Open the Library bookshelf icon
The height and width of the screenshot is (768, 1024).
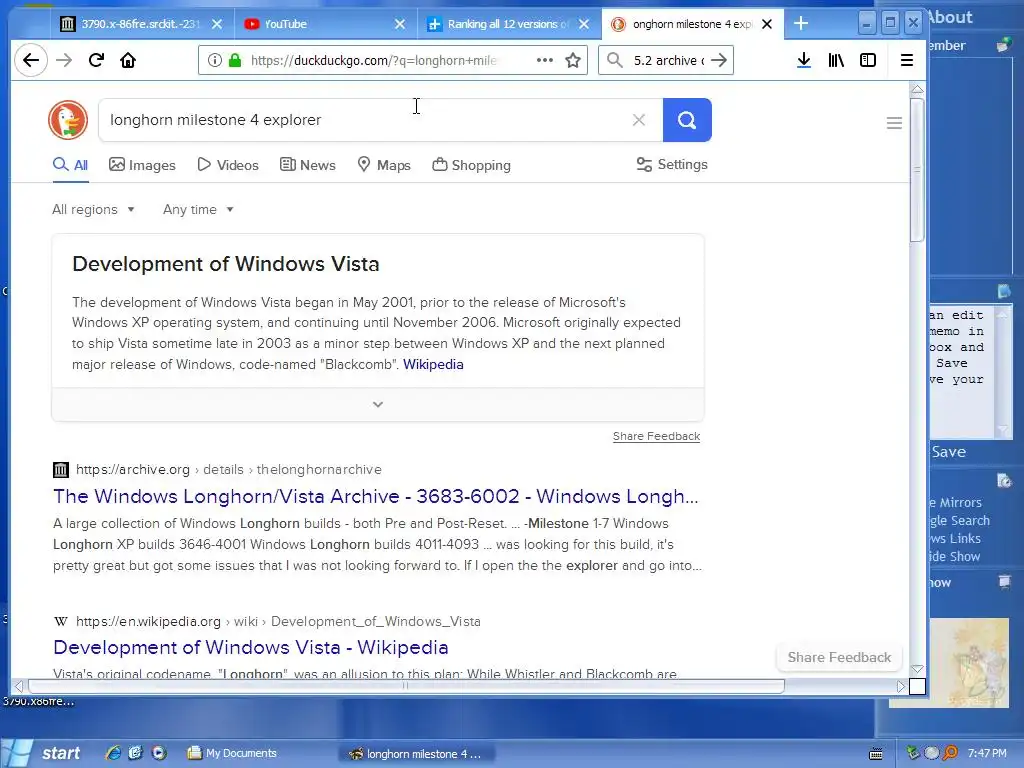coord(836,60)
